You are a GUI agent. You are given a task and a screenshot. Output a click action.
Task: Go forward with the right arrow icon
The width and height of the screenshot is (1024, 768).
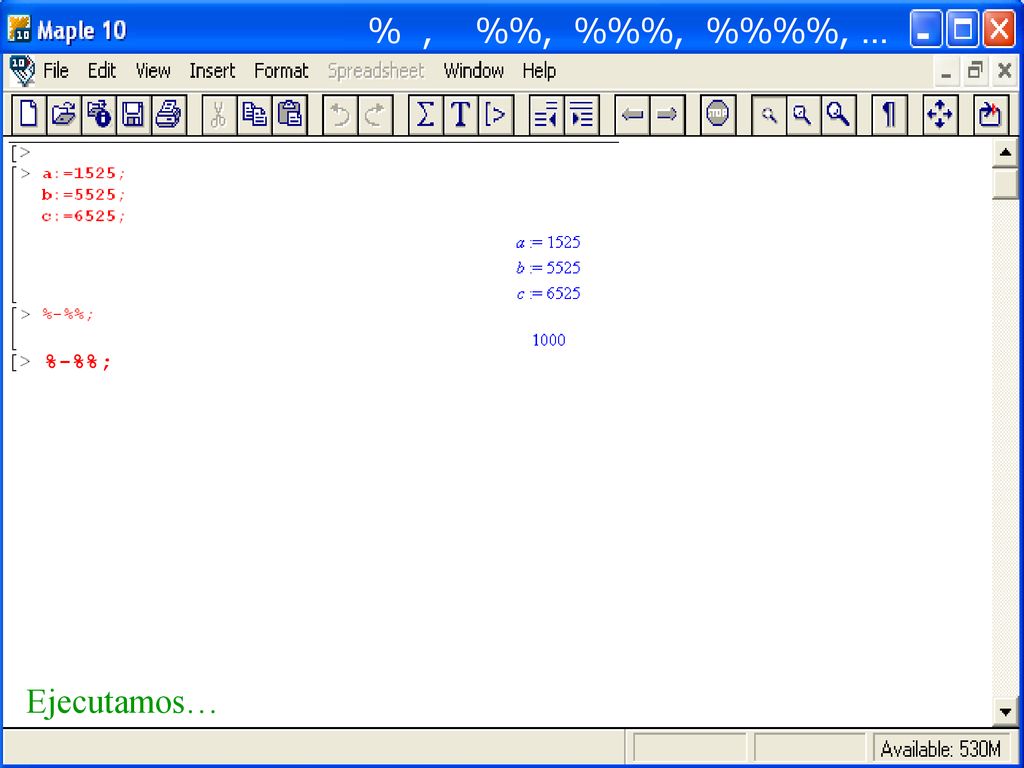(x=667, y=115)
